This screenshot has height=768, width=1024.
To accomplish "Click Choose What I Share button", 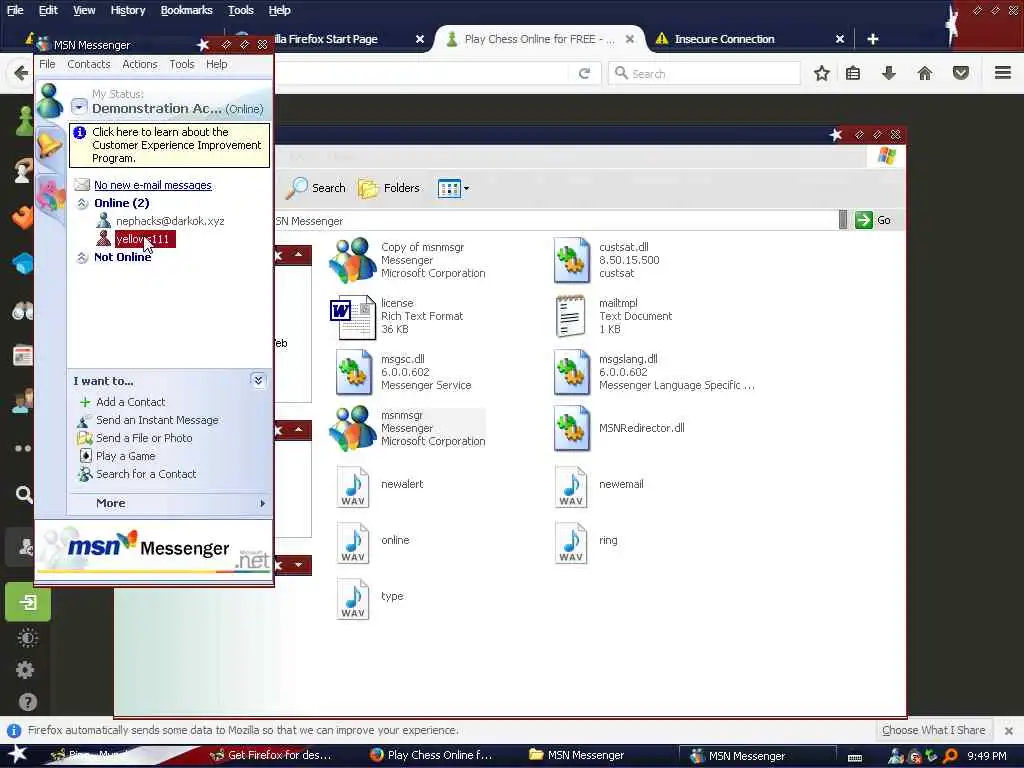I will (x=933, y=730).
